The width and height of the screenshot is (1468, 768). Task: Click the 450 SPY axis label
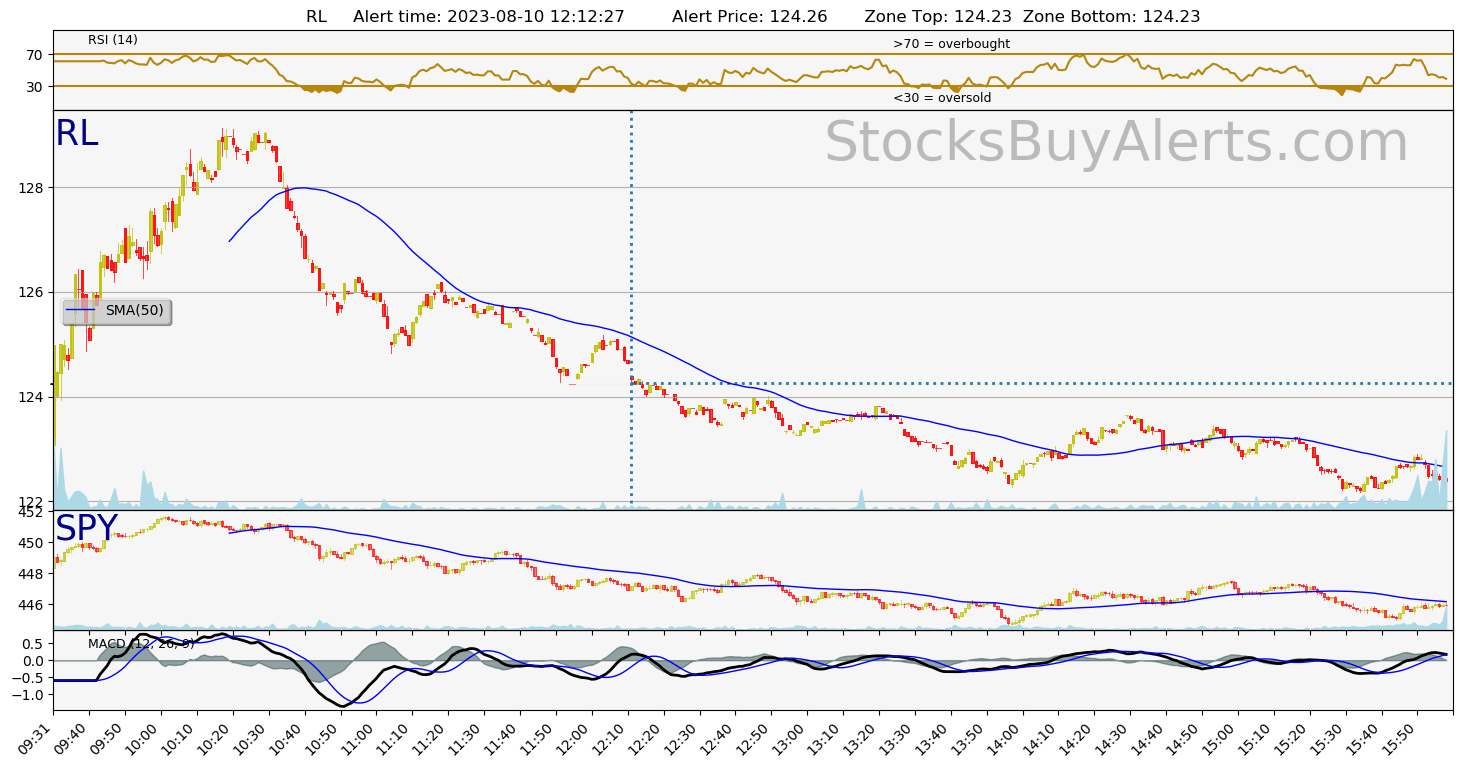(32, 543)
